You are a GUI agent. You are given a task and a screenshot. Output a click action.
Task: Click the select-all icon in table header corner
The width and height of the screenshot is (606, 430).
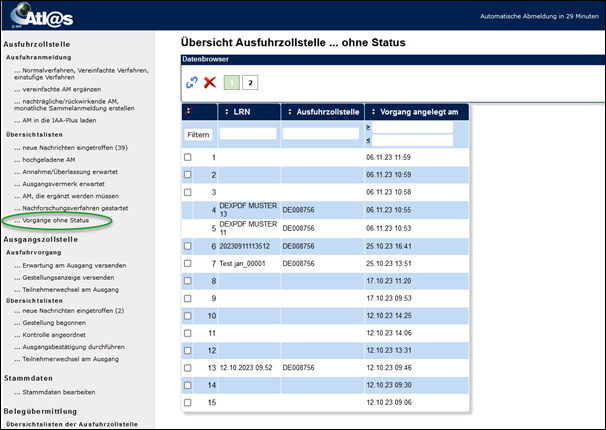tap(190, 111)
